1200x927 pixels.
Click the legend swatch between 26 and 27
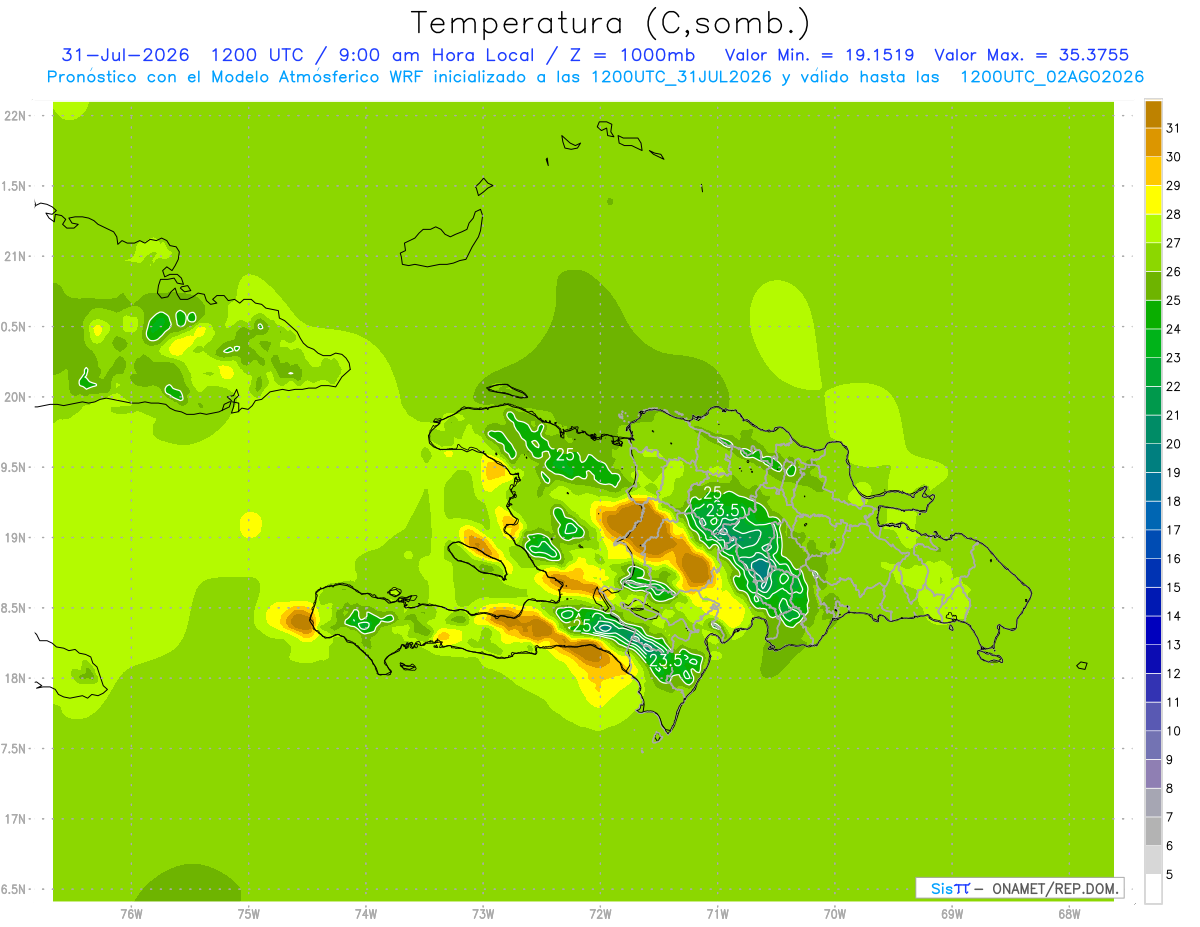coord(1154,257)
